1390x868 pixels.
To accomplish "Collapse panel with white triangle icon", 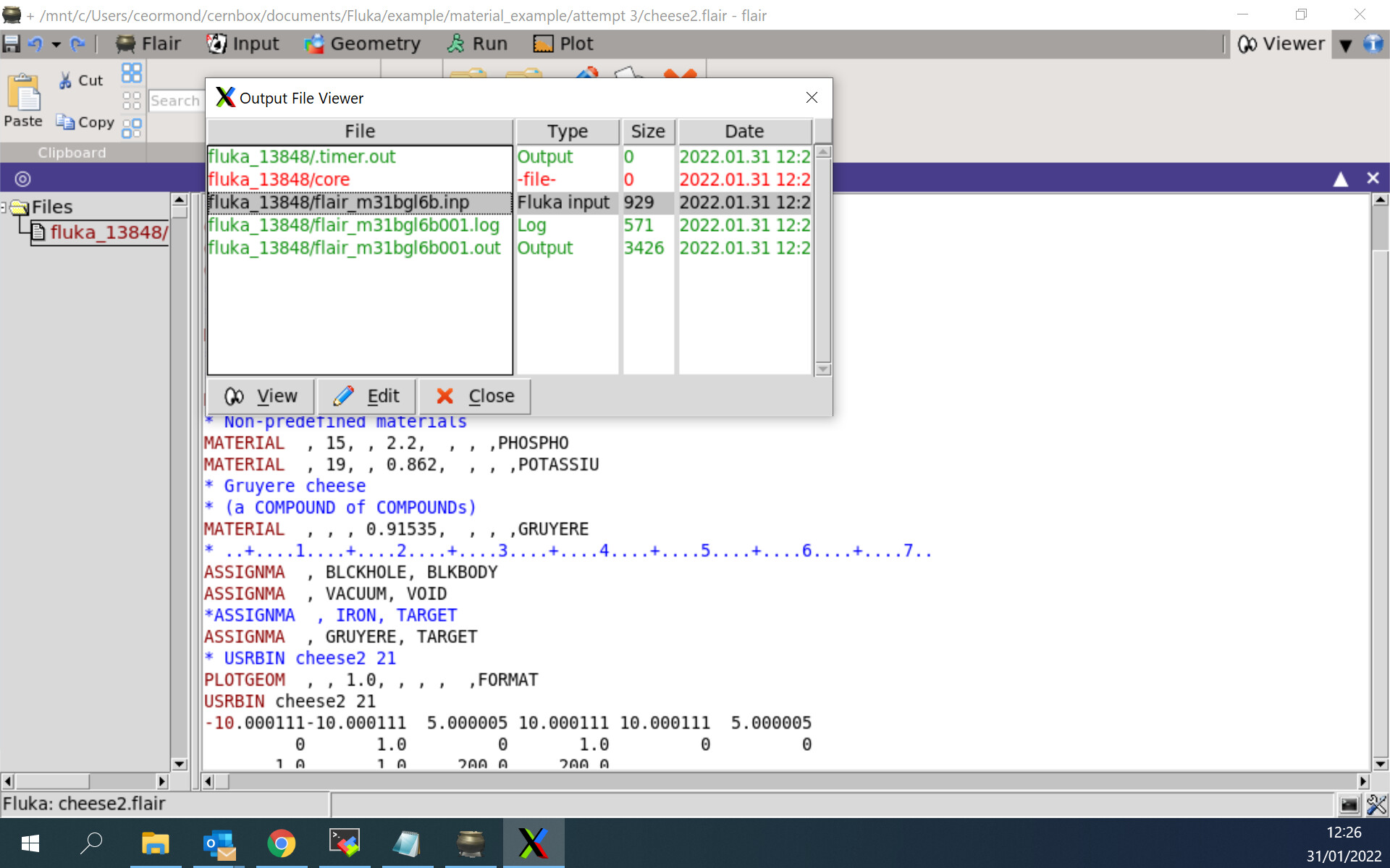I will coord(1341,179).
